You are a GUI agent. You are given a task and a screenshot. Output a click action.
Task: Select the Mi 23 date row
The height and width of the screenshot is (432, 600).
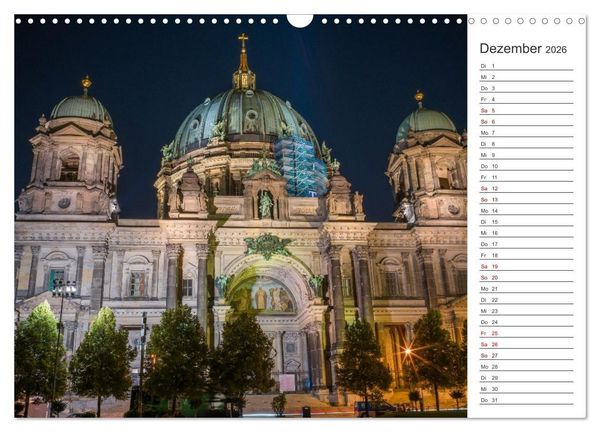click(527, 311)
